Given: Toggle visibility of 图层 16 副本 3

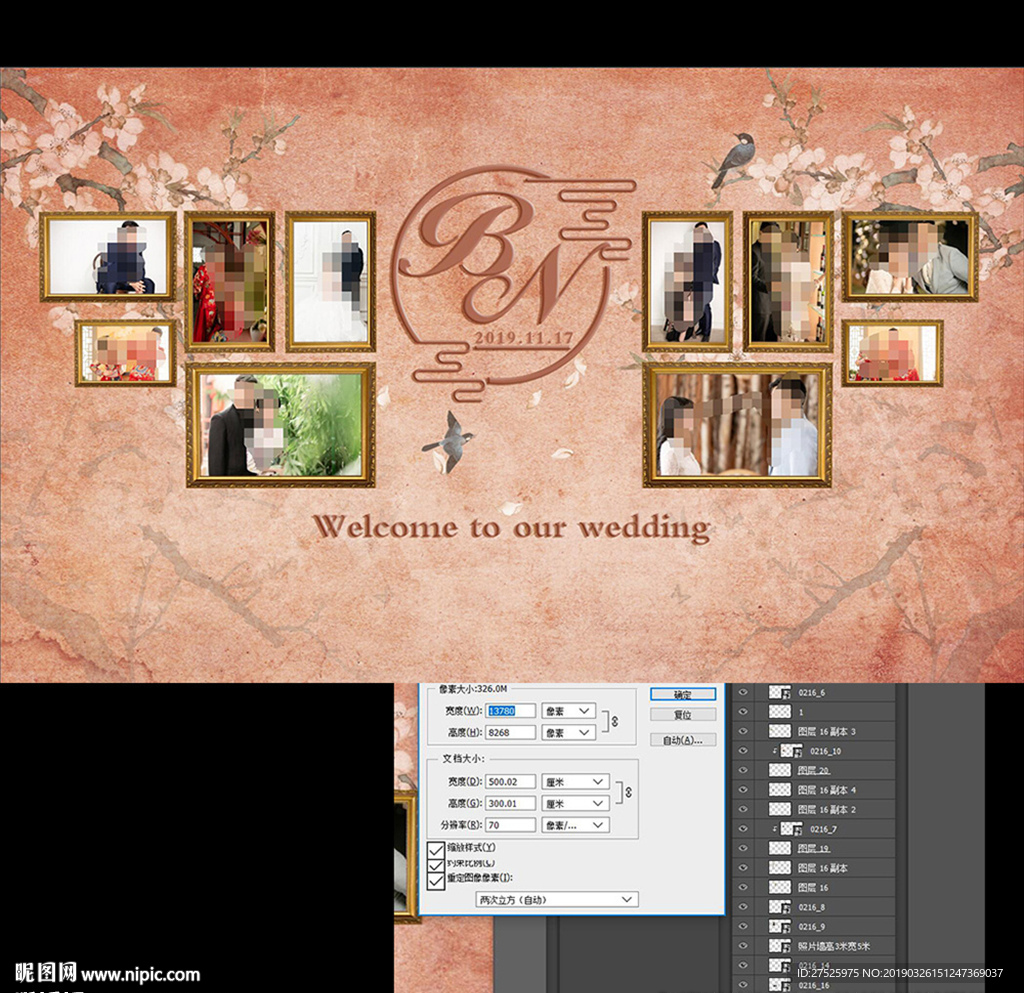Looking at the screenshot, I should coord(743,731).
